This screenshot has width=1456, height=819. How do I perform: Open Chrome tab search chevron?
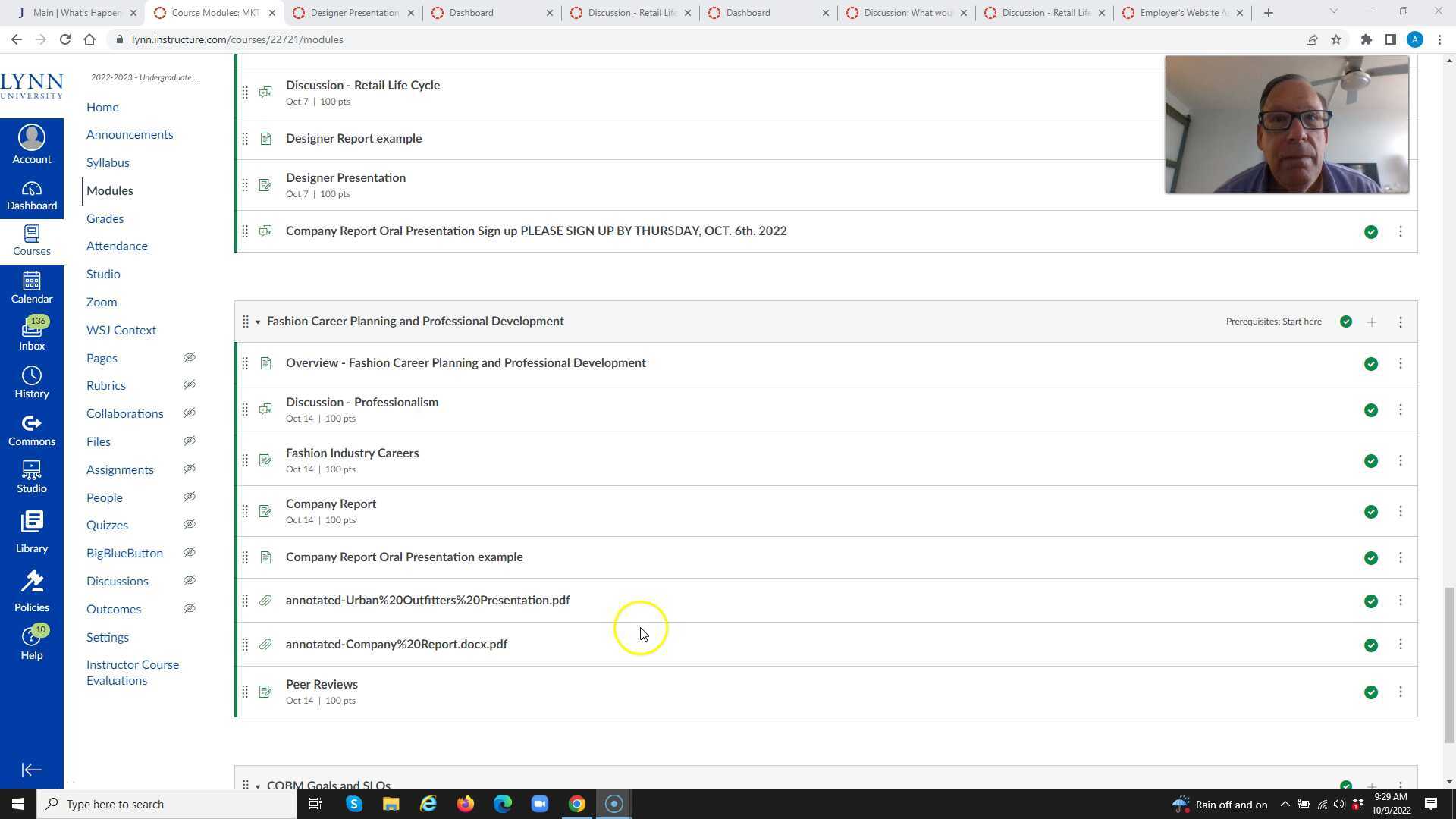click(x=1333, y=11)
